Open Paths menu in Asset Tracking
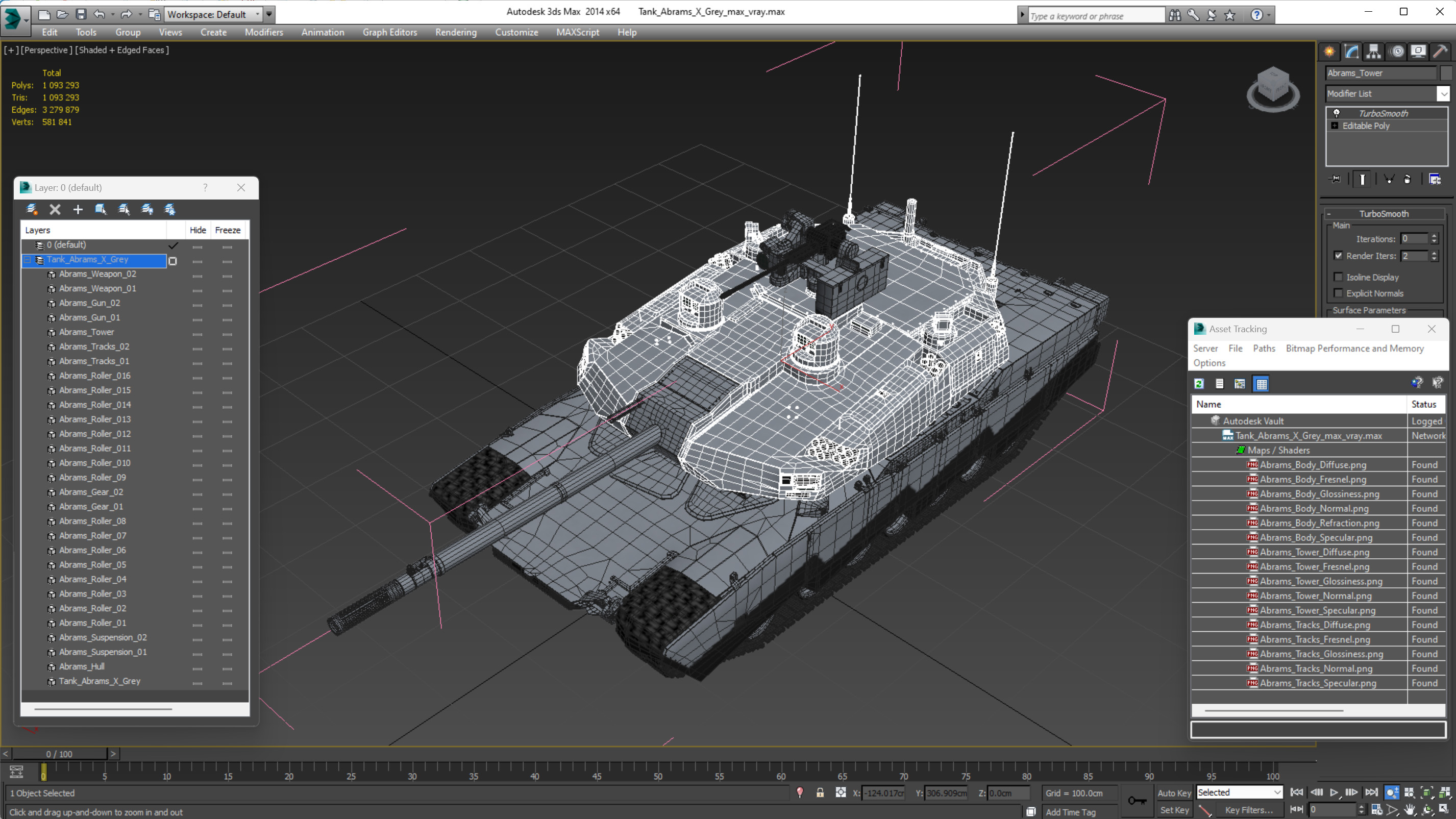1456x819 pixels. tap(1264, 348)
